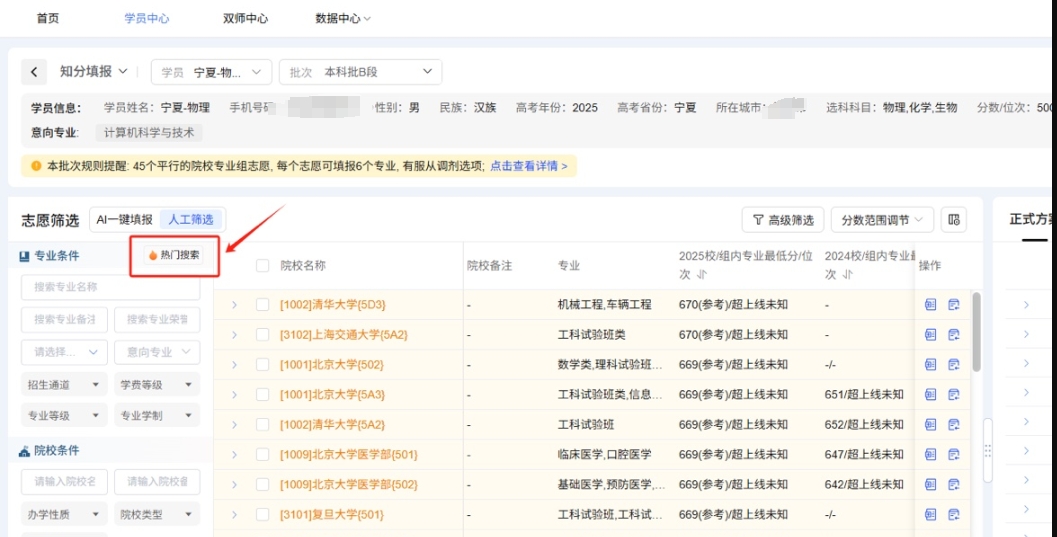Toggle select-all checkbox in 院校名称 header

(262, 266)
